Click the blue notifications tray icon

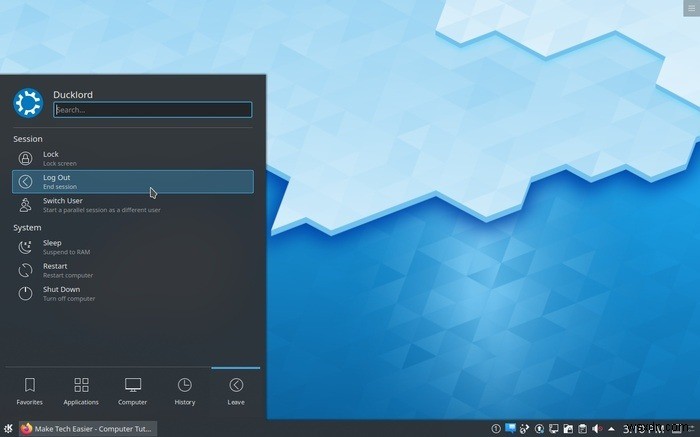pos(510,429)
